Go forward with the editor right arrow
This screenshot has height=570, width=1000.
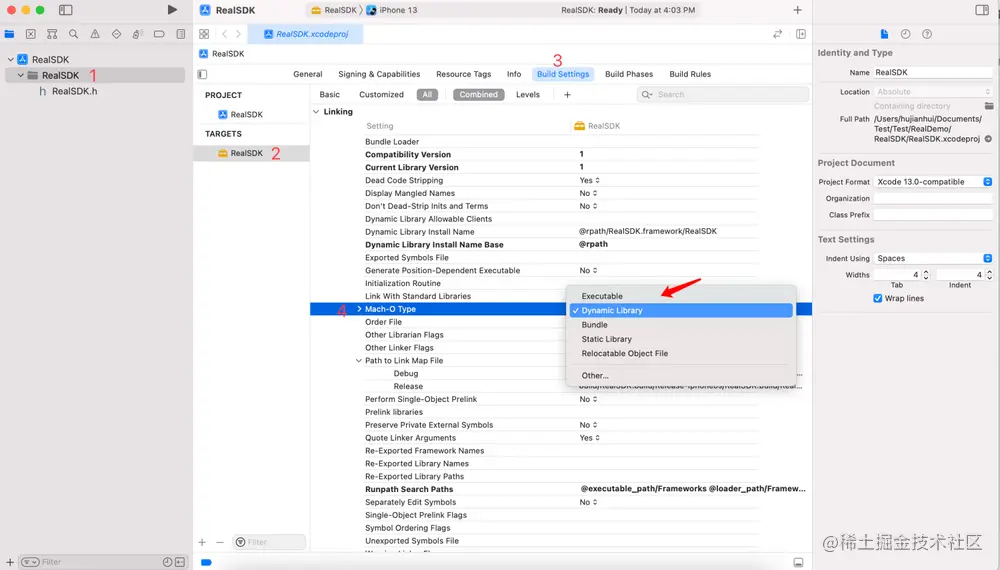(x=239, y=34)
